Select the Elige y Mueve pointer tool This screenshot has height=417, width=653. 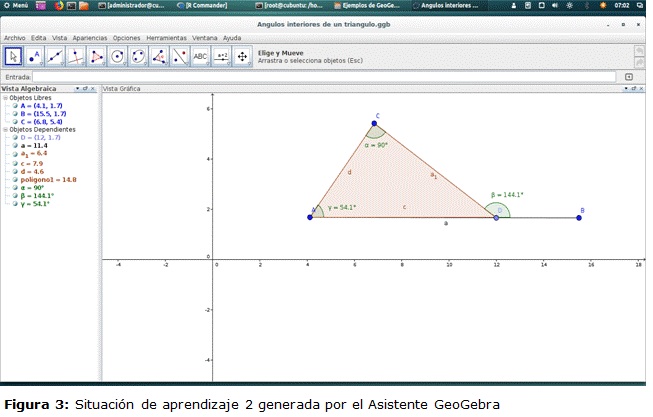coord(13,56)
